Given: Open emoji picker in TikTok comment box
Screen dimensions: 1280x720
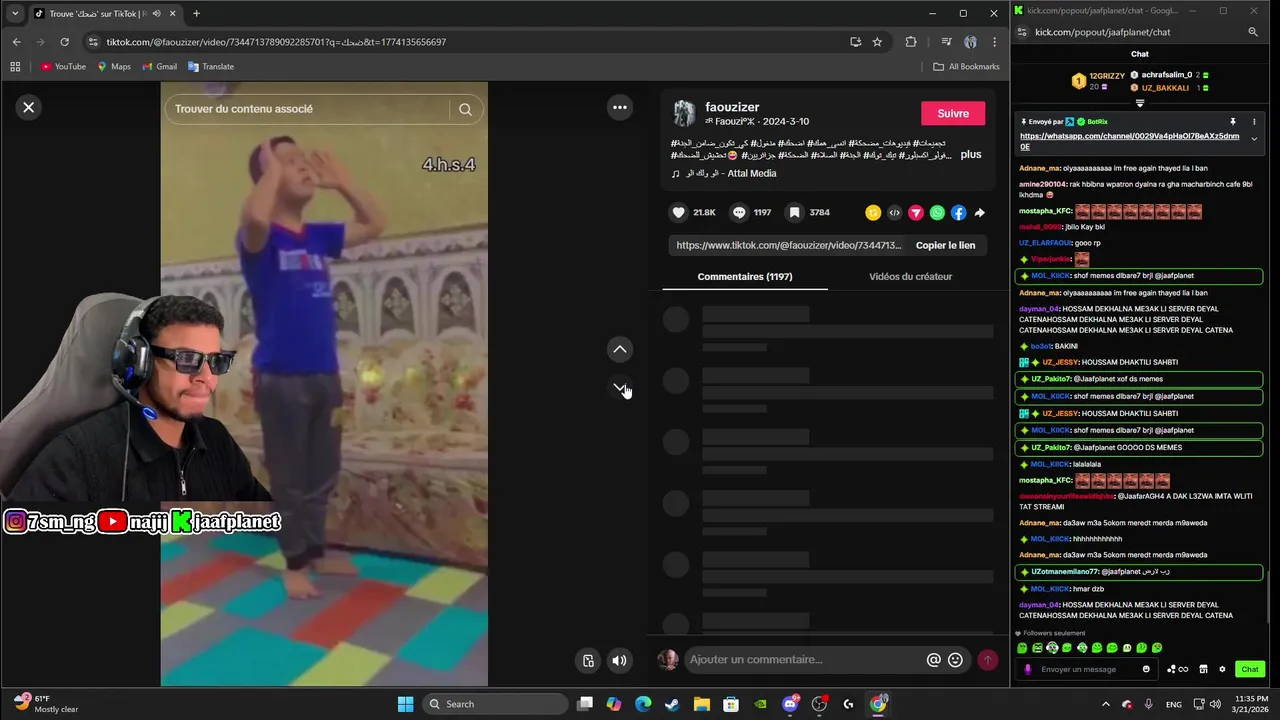Looking at the screenshot, I should pos(956,660).
